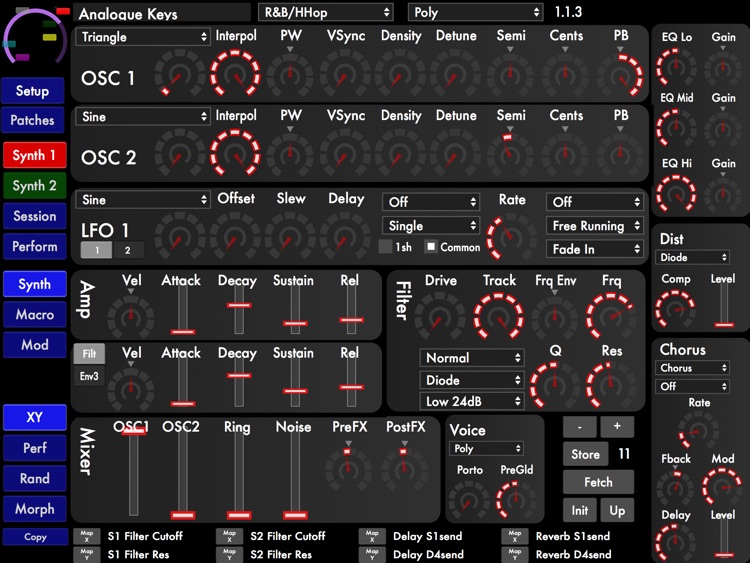Click the minus stepper button

[x=580, y=426]
